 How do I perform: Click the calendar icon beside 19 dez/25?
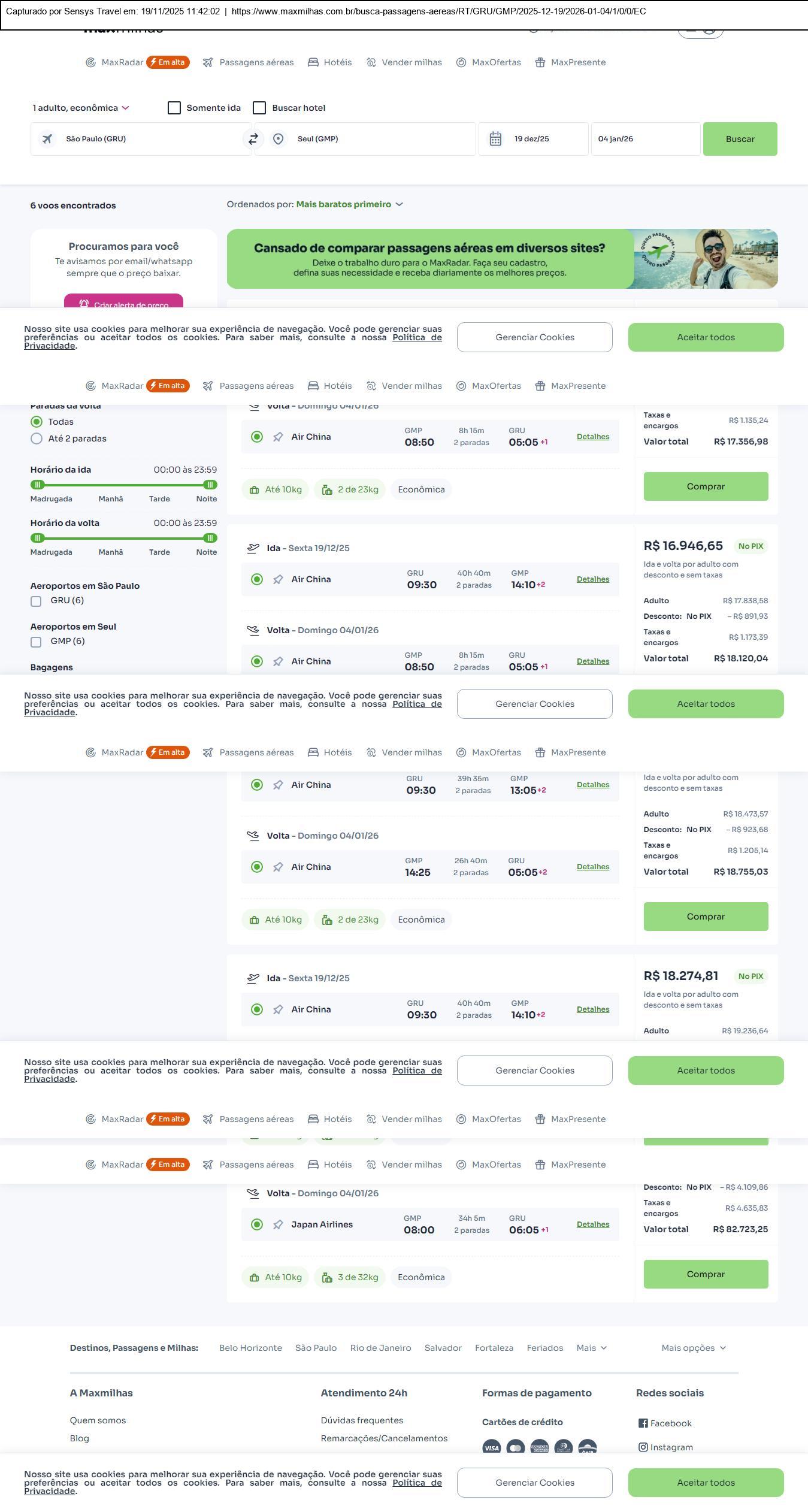pos(495,139)
